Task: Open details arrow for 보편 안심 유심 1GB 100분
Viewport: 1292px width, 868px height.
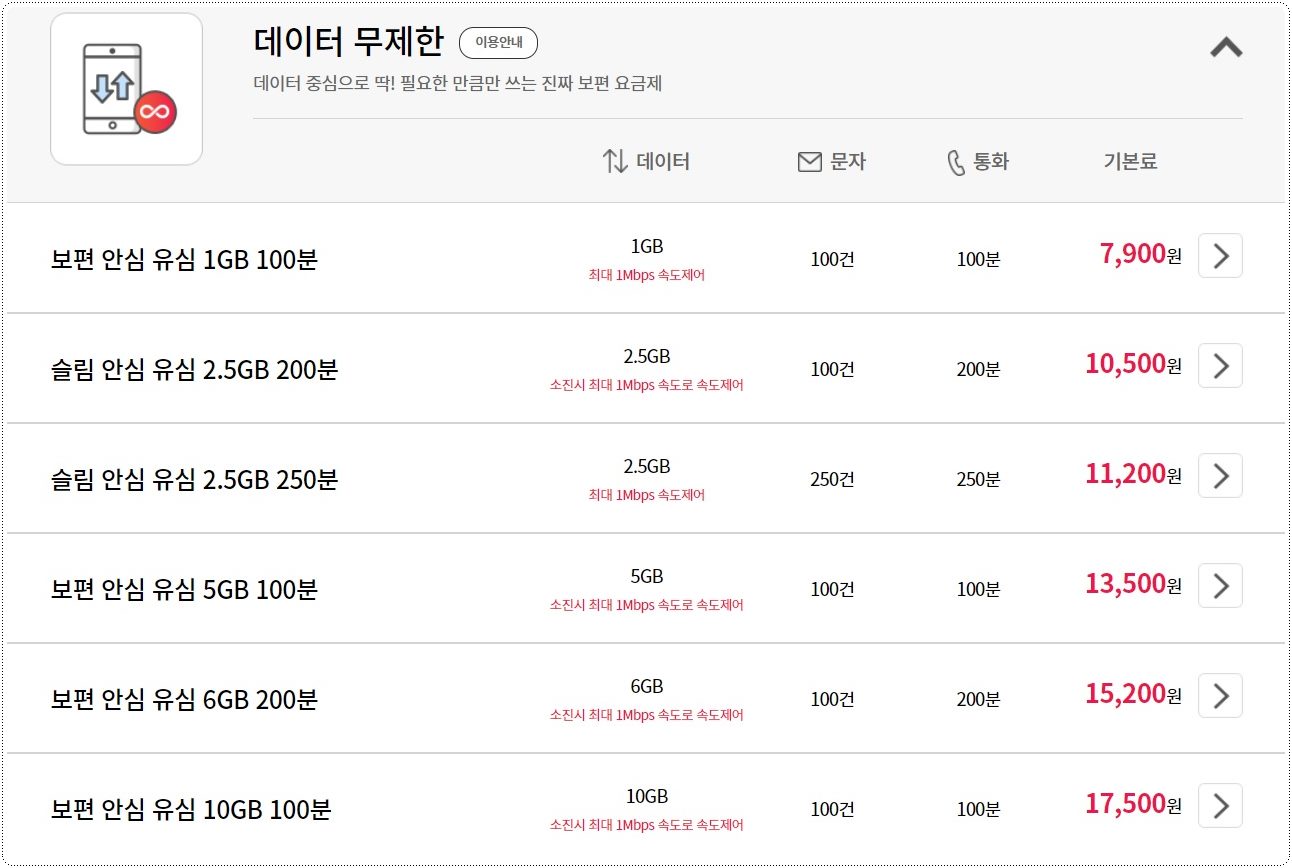Action: (1219, 256)
